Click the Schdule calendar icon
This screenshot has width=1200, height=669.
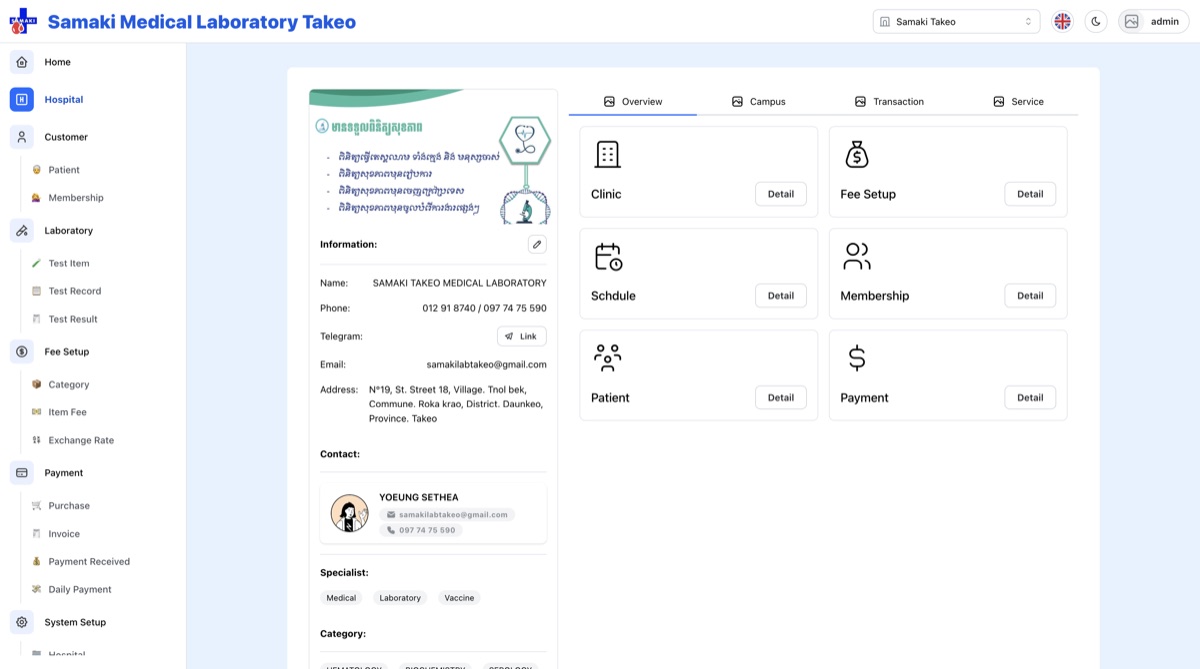[608, 257]
